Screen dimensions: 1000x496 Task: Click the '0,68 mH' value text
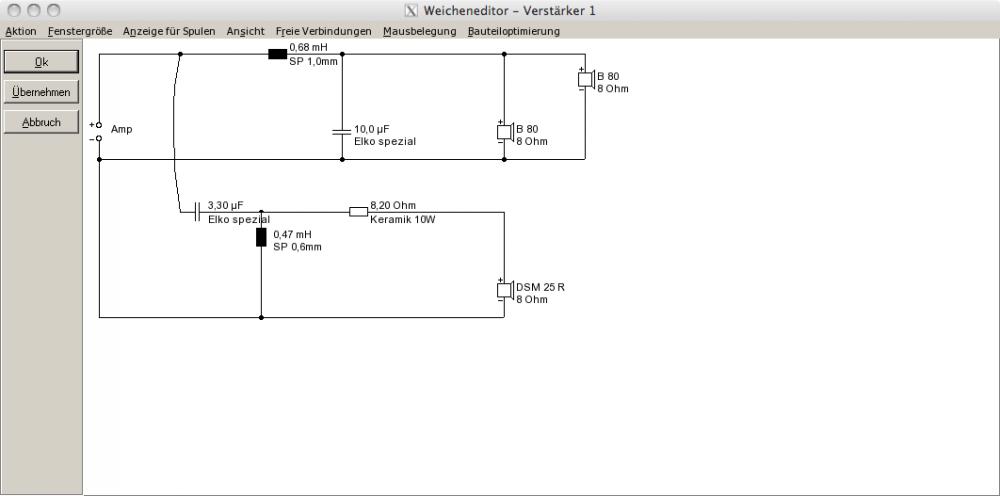tap(308, 47)
